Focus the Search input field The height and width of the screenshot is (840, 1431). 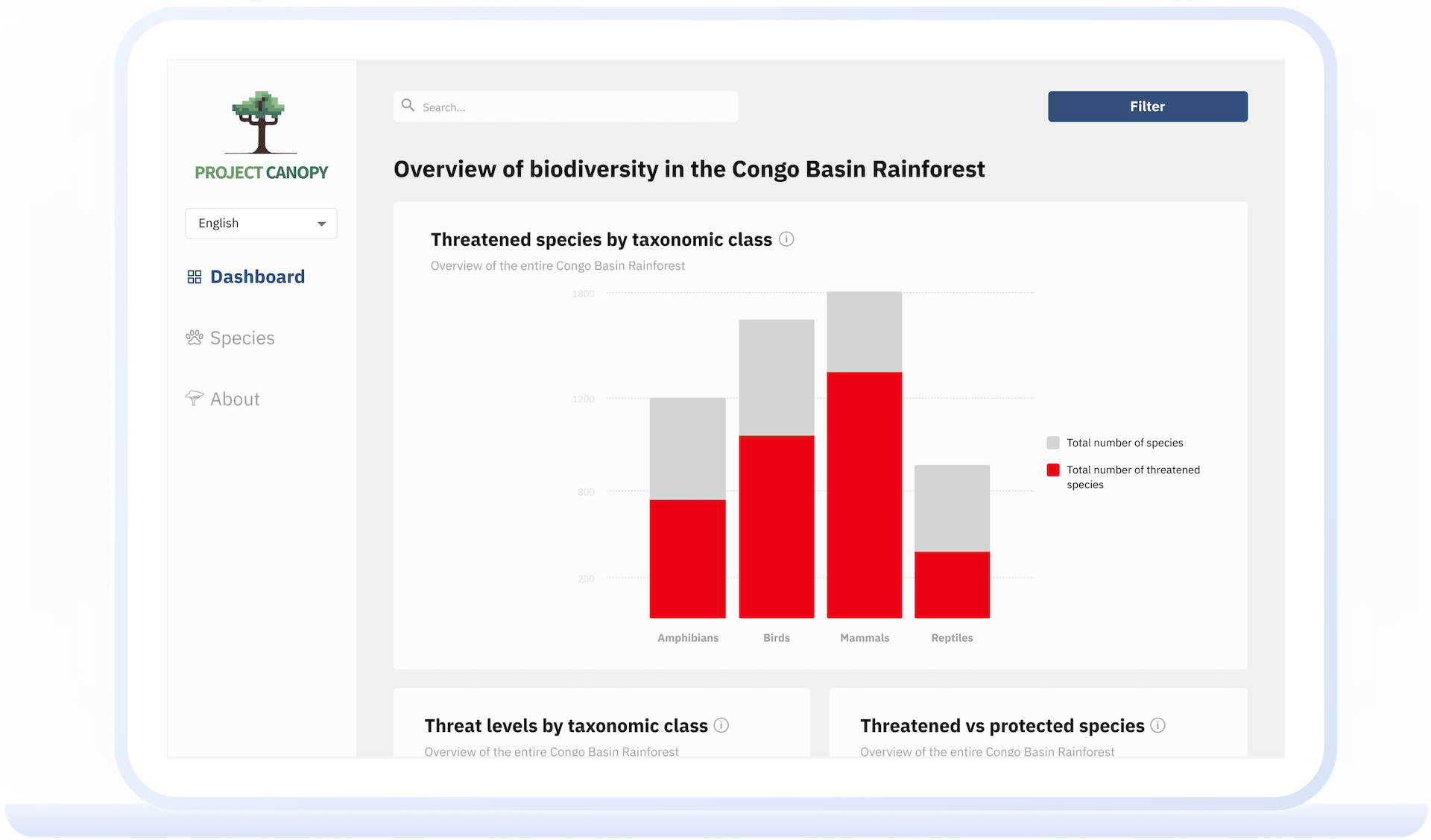tap(566, 107)
